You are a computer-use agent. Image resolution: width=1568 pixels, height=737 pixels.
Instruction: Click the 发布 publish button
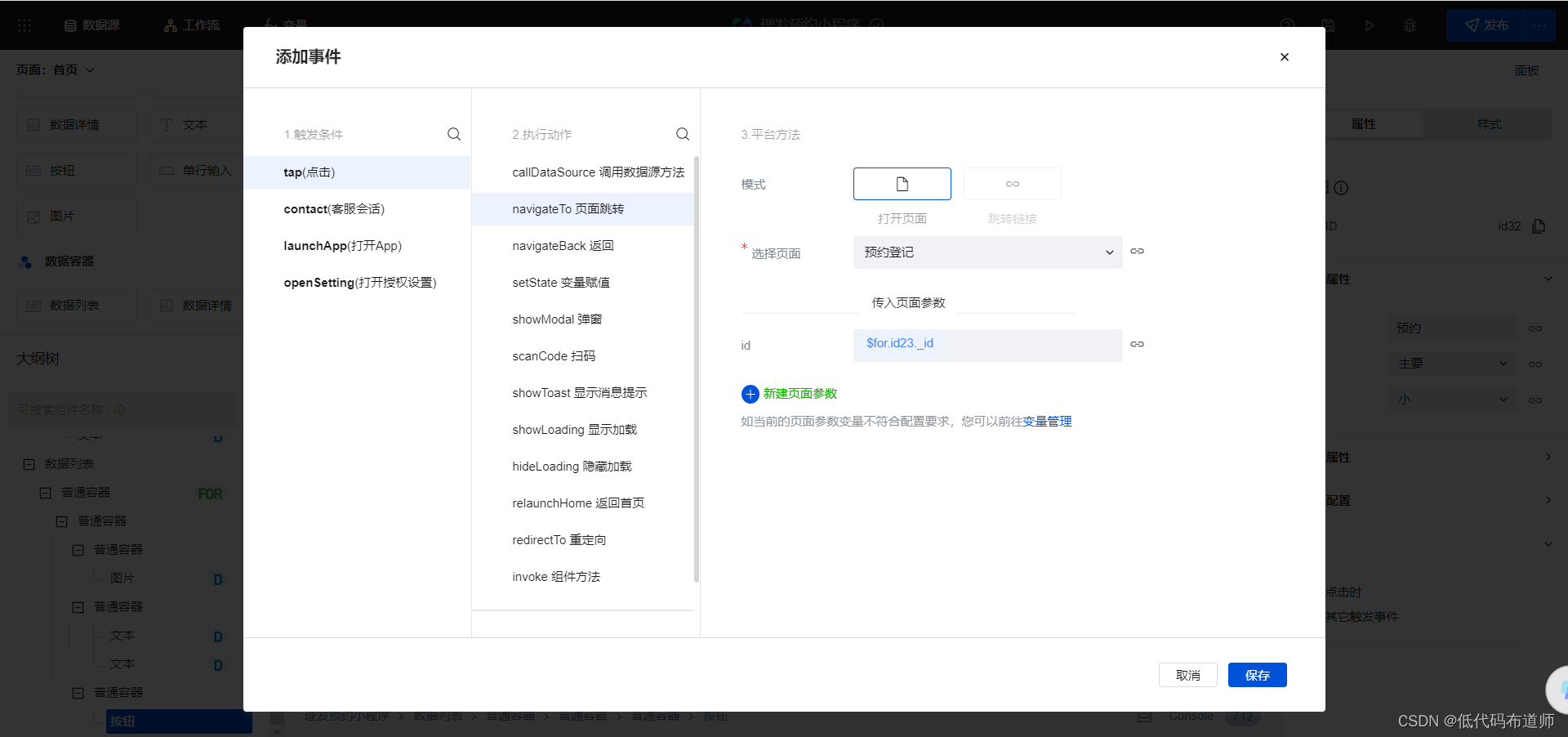tap(1487, 25)
